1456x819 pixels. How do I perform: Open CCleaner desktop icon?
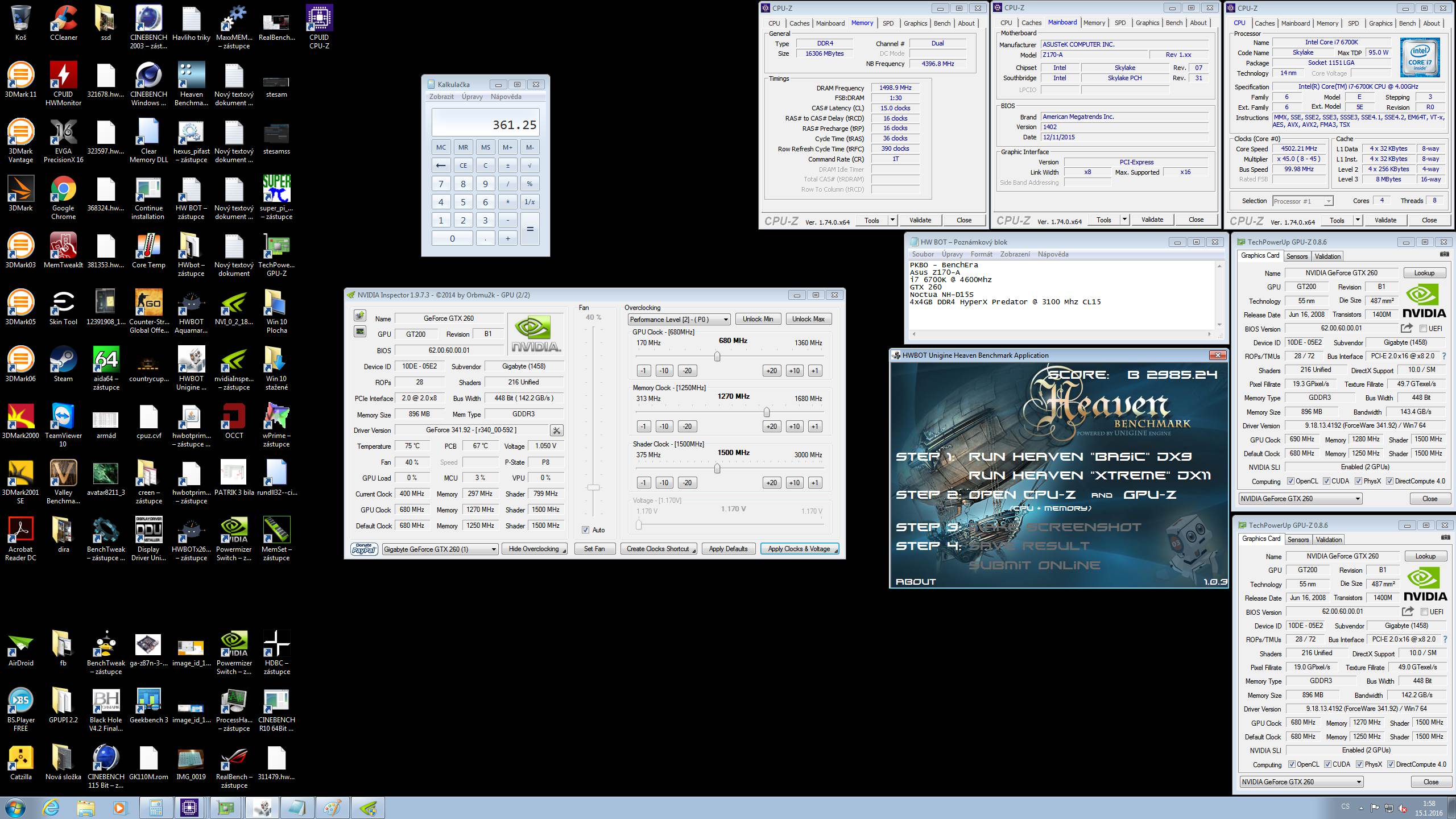[63, 23]
